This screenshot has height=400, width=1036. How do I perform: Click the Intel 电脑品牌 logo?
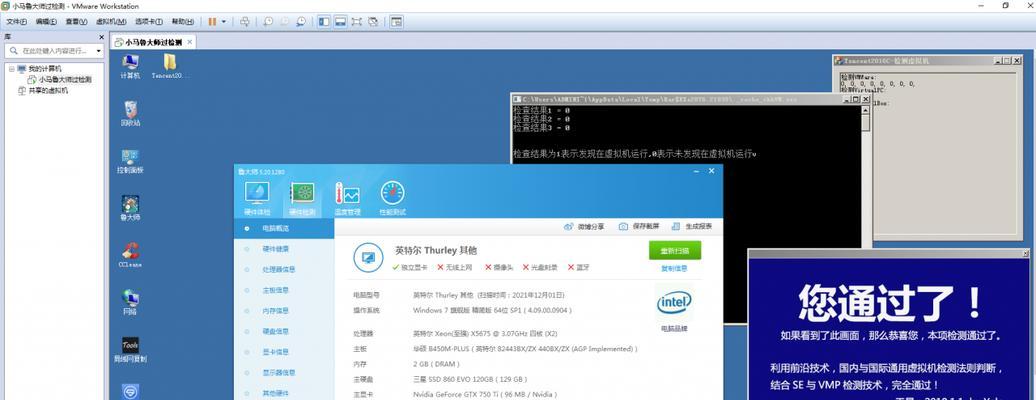(674, 304)
